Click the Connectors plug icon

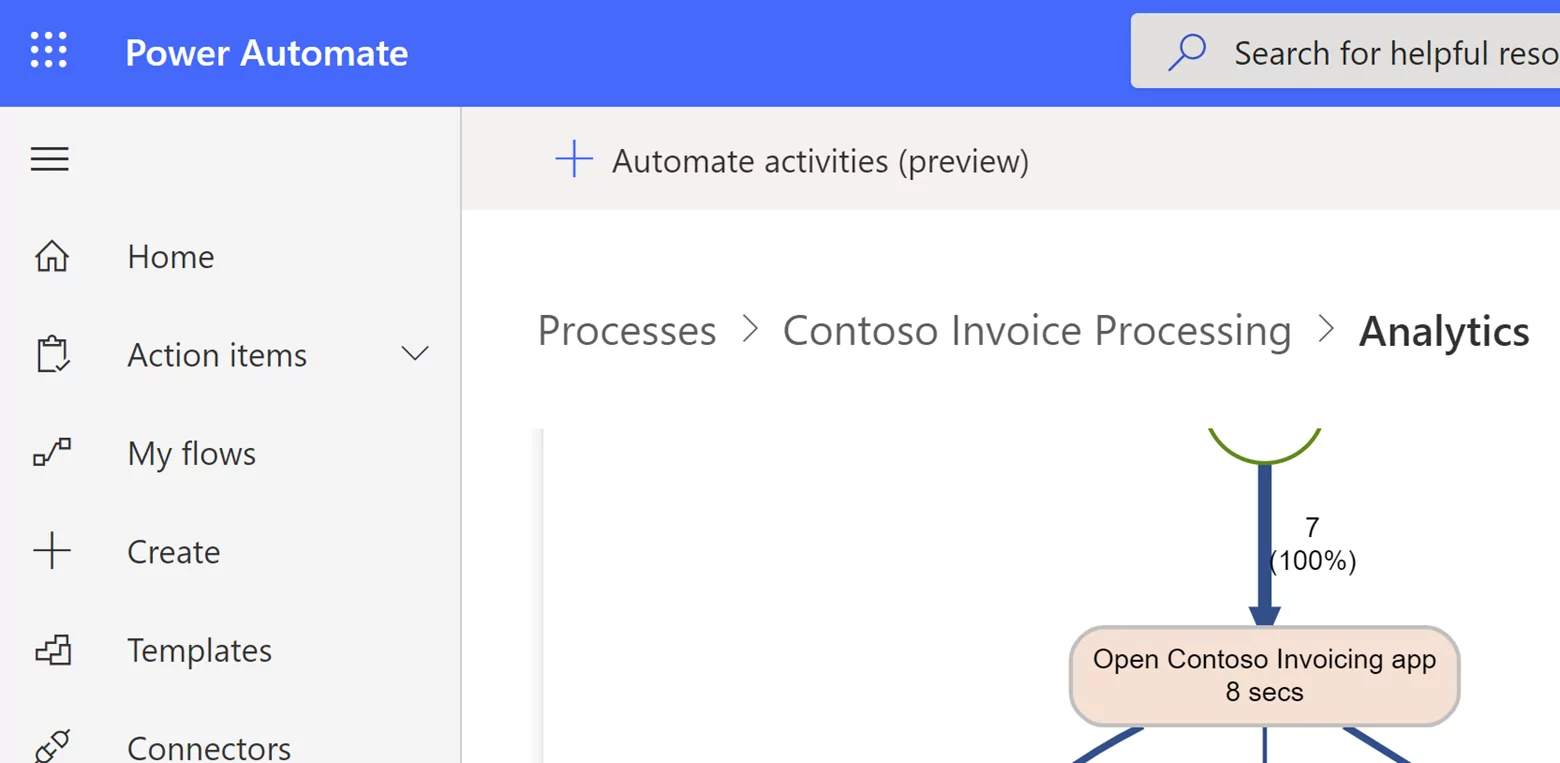click(x=52, y=747)
